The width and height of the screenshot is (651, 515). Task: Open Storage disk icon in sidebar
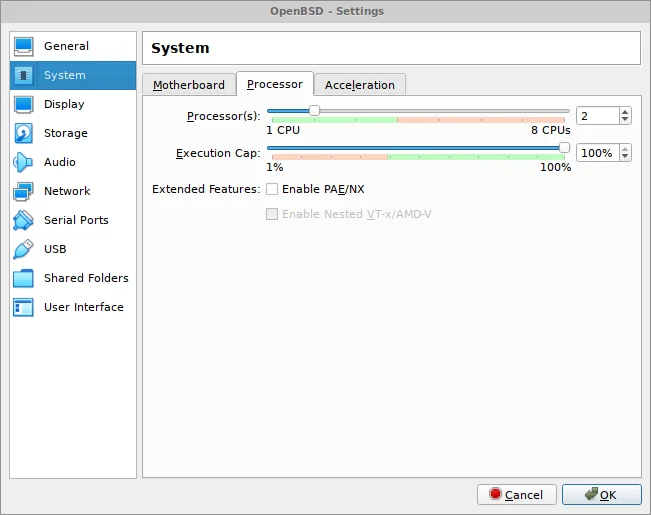click(x=24, y=134)
